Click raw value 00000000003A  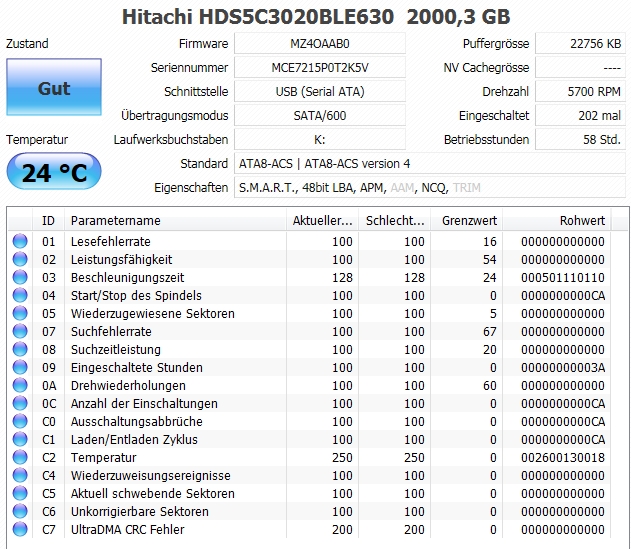pyautogui.click(x=563, y=367)
